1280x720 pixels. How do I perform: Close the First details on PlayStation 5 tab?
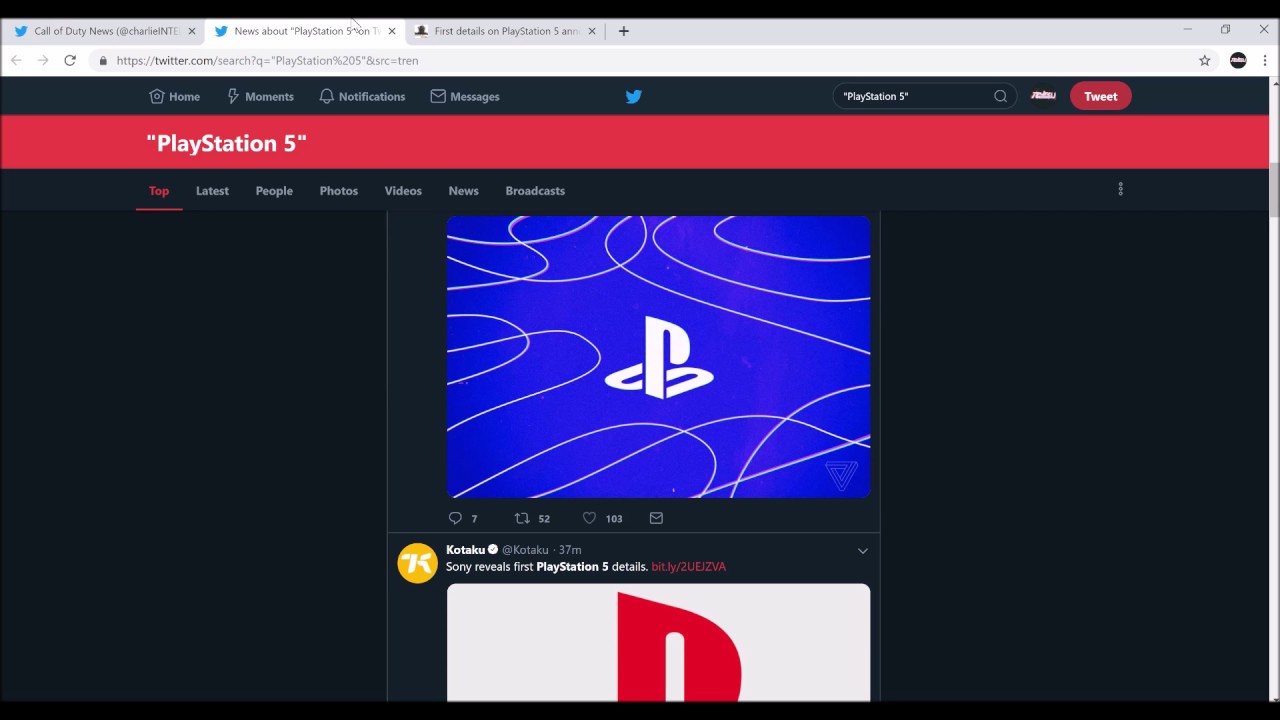click(x=591, y=31)
